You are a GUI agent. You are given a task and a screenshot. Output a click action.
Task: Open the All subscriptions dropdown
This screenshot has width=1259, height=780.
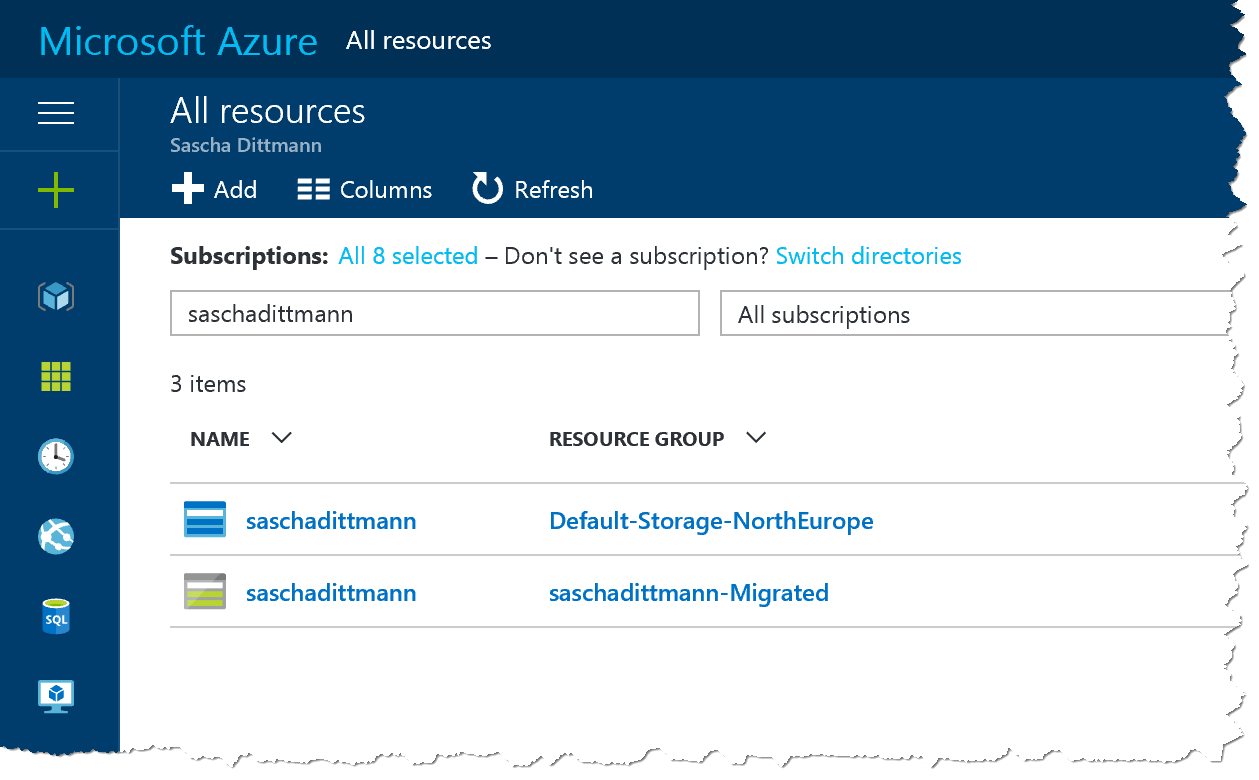975,315
